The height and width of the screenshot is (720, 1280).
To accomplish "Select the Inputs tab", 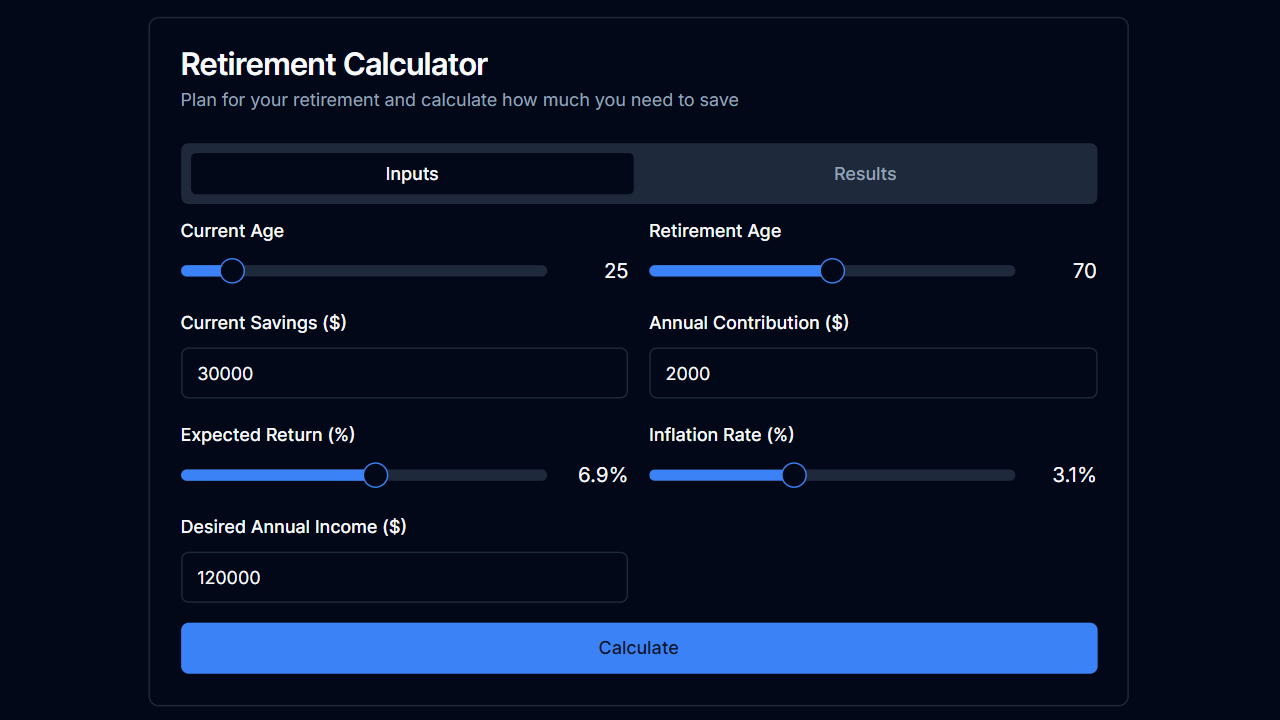I will [x=411, y=173].
